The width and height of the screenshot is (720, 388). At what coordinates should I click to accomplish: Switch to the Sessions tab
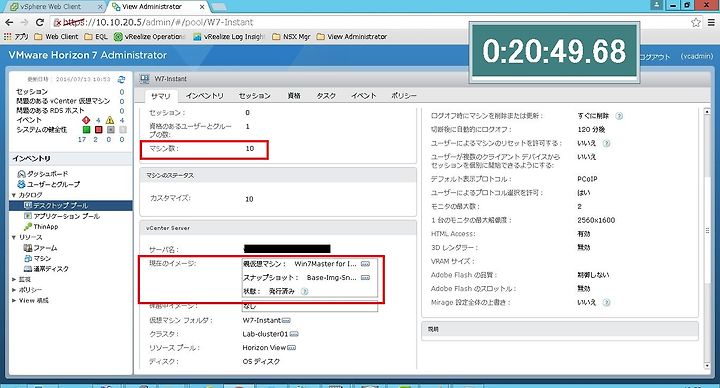tap(254, 96)
